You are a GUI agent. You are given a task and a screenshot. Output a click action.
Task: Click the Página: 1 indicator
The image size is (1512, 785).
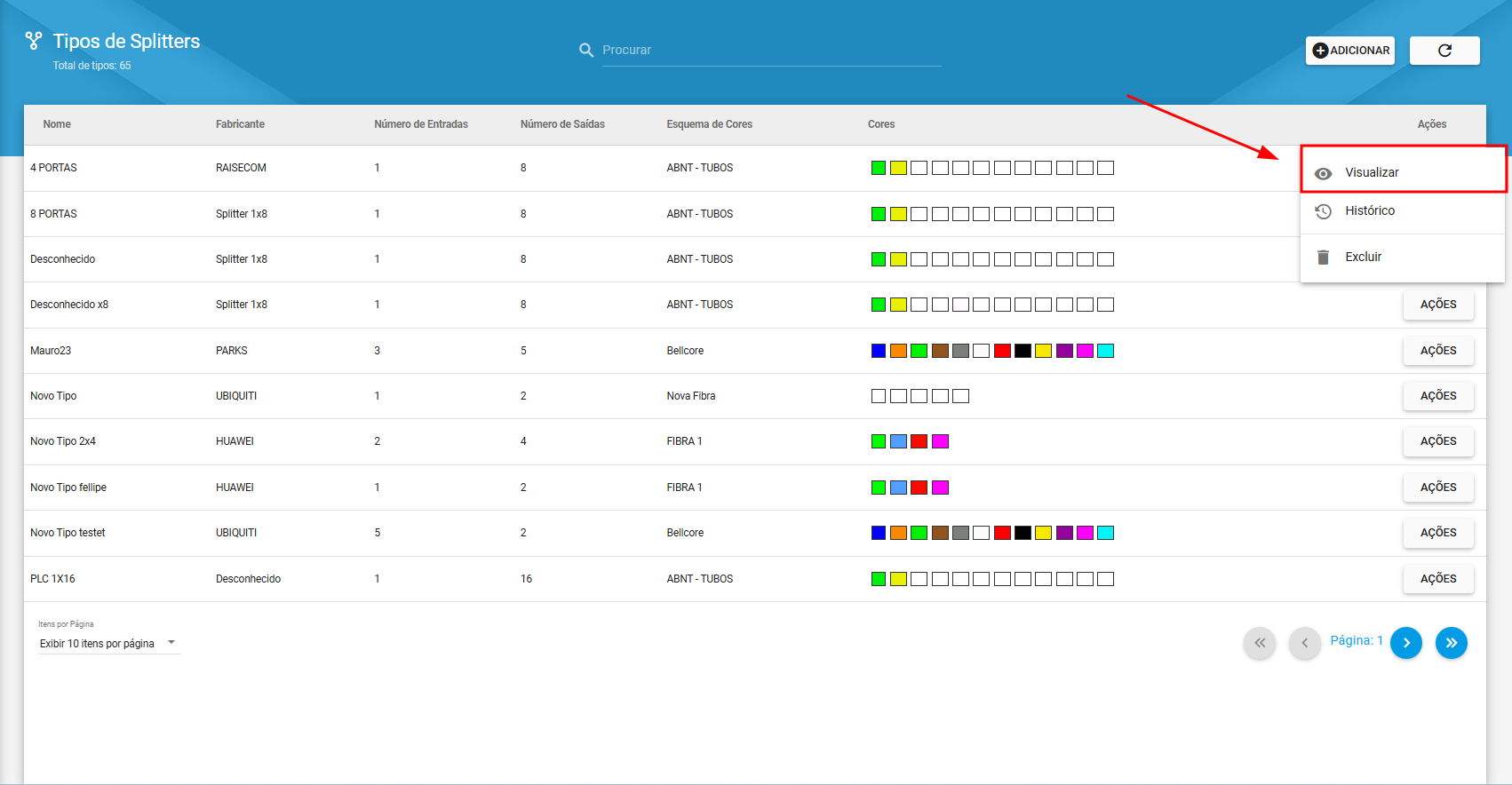click(x=1357, y=640)
